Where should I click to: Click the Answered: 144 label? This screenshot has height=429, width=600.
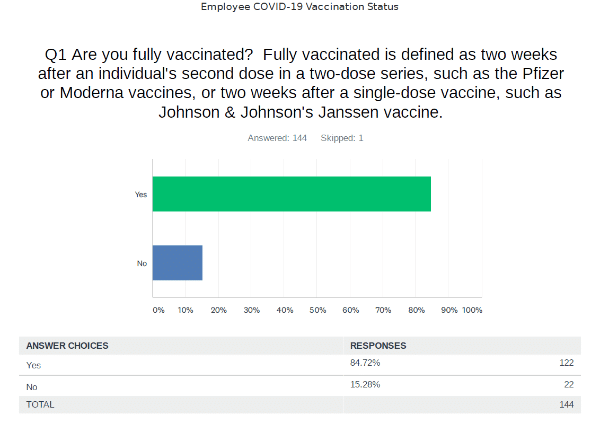coord(277,138)
